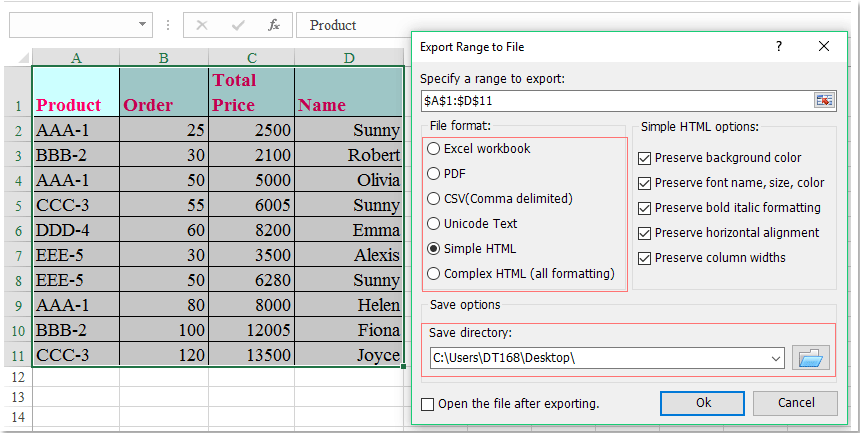Screen dimensions: 860x433
Task: Click order cell with value 100
Action: (x=164, y=330)
